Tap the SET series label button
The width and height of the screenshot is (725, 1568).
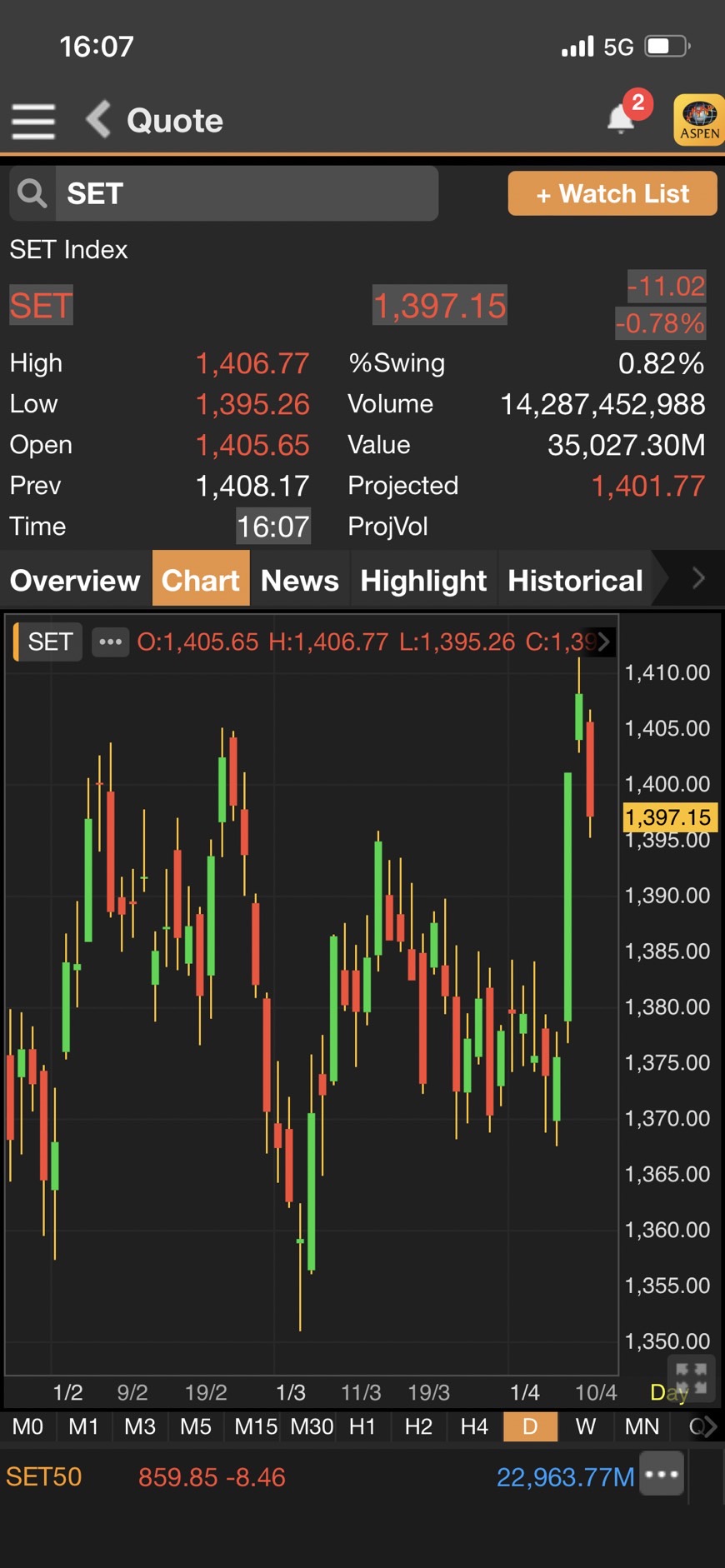[x=50, y=642]
